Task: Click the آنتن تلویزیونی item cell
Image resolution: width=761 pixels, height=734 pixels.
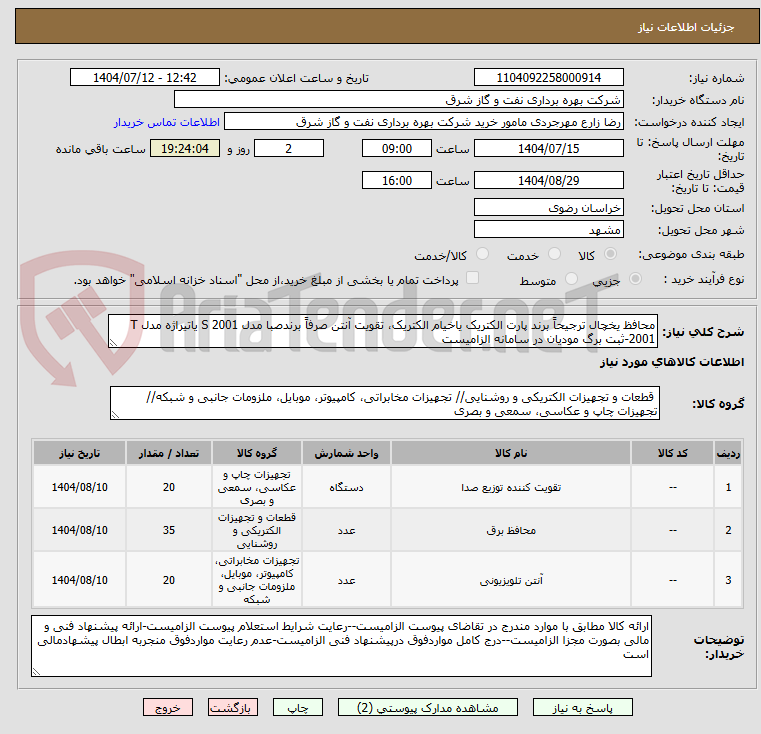Action: [x=511, y=580]
